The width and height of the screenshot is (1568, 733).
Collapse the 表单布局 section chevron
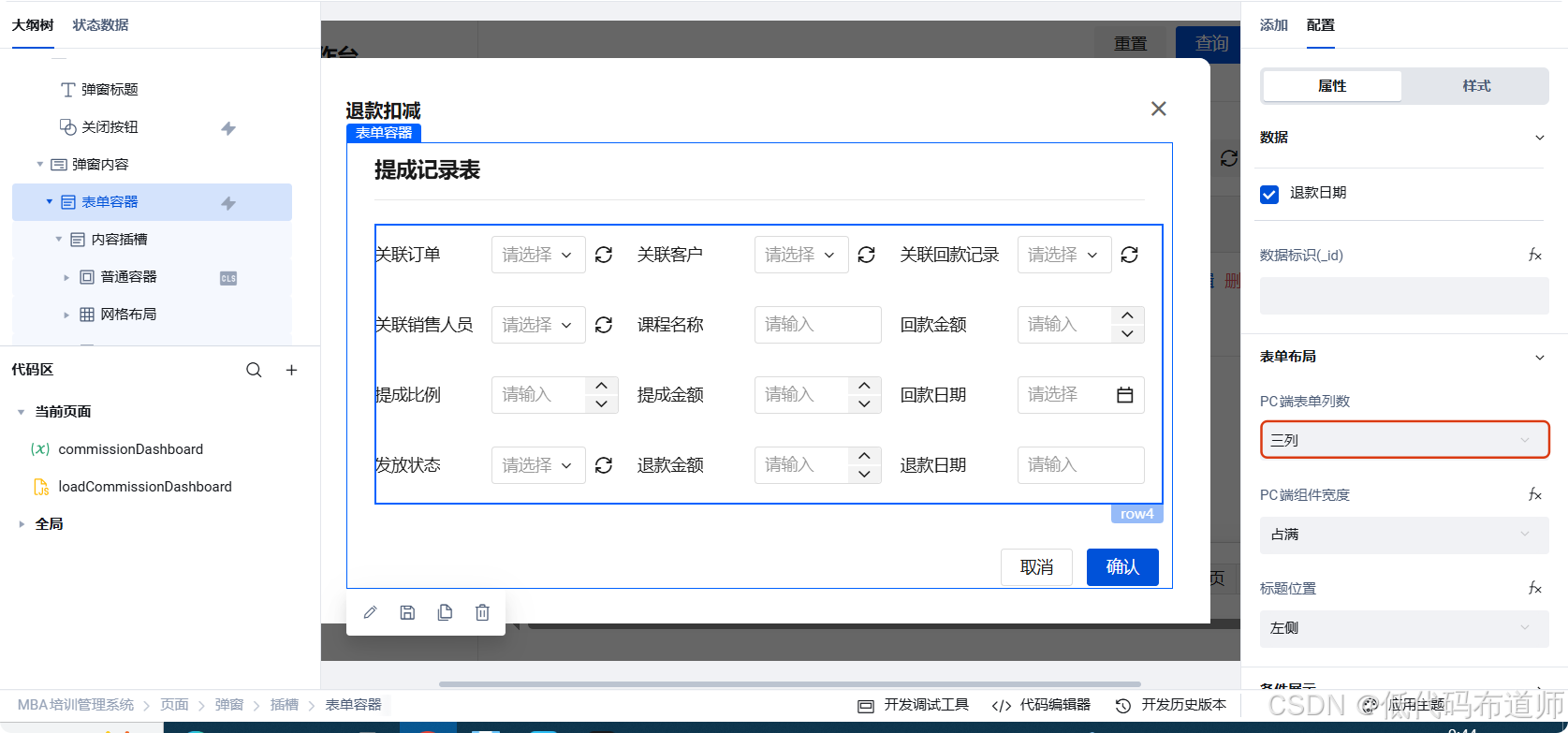1540,357
